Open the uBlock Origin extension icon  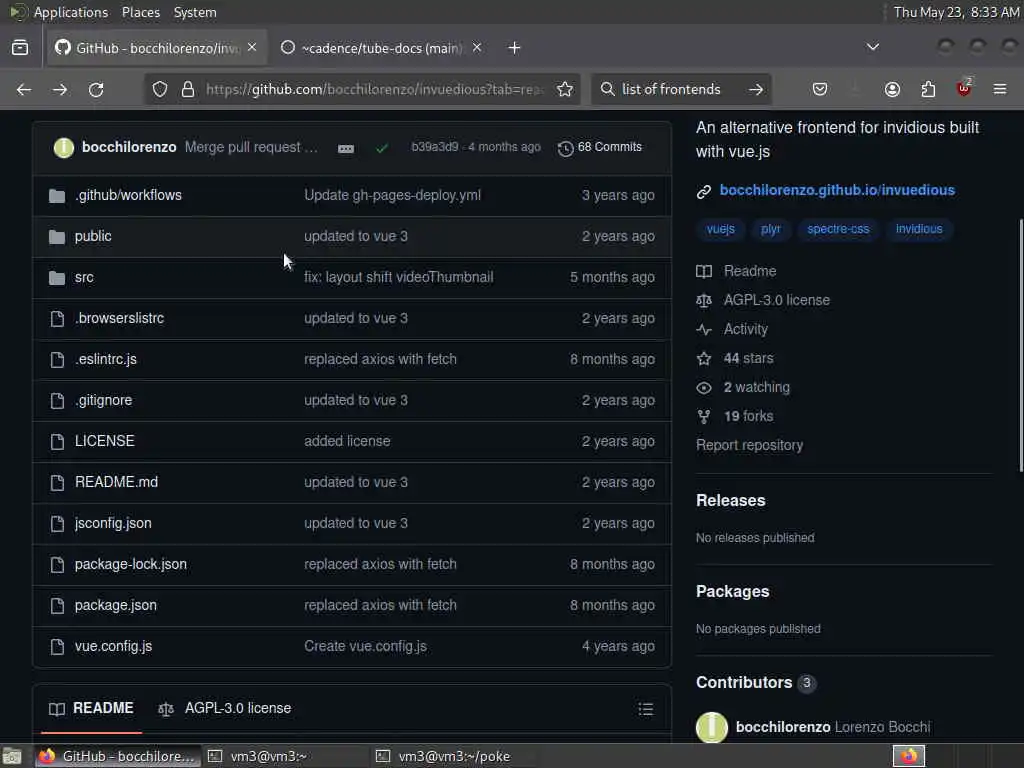click(964, 88)
